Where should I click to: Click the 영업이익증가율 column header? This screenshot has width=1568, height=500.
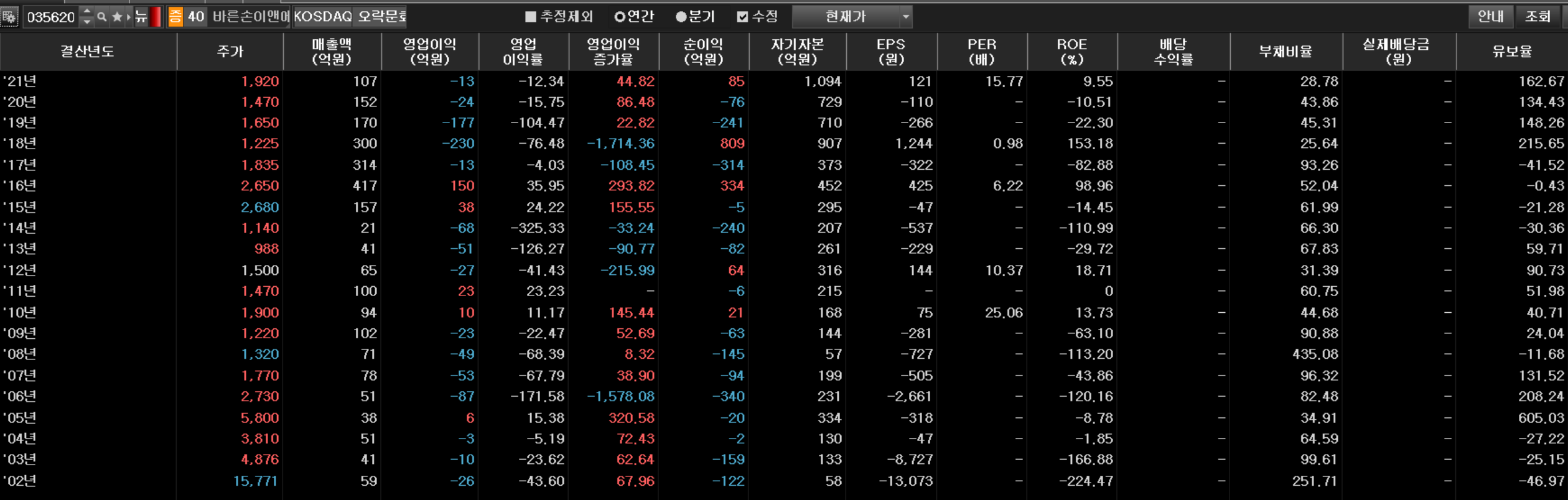(614, 52)
